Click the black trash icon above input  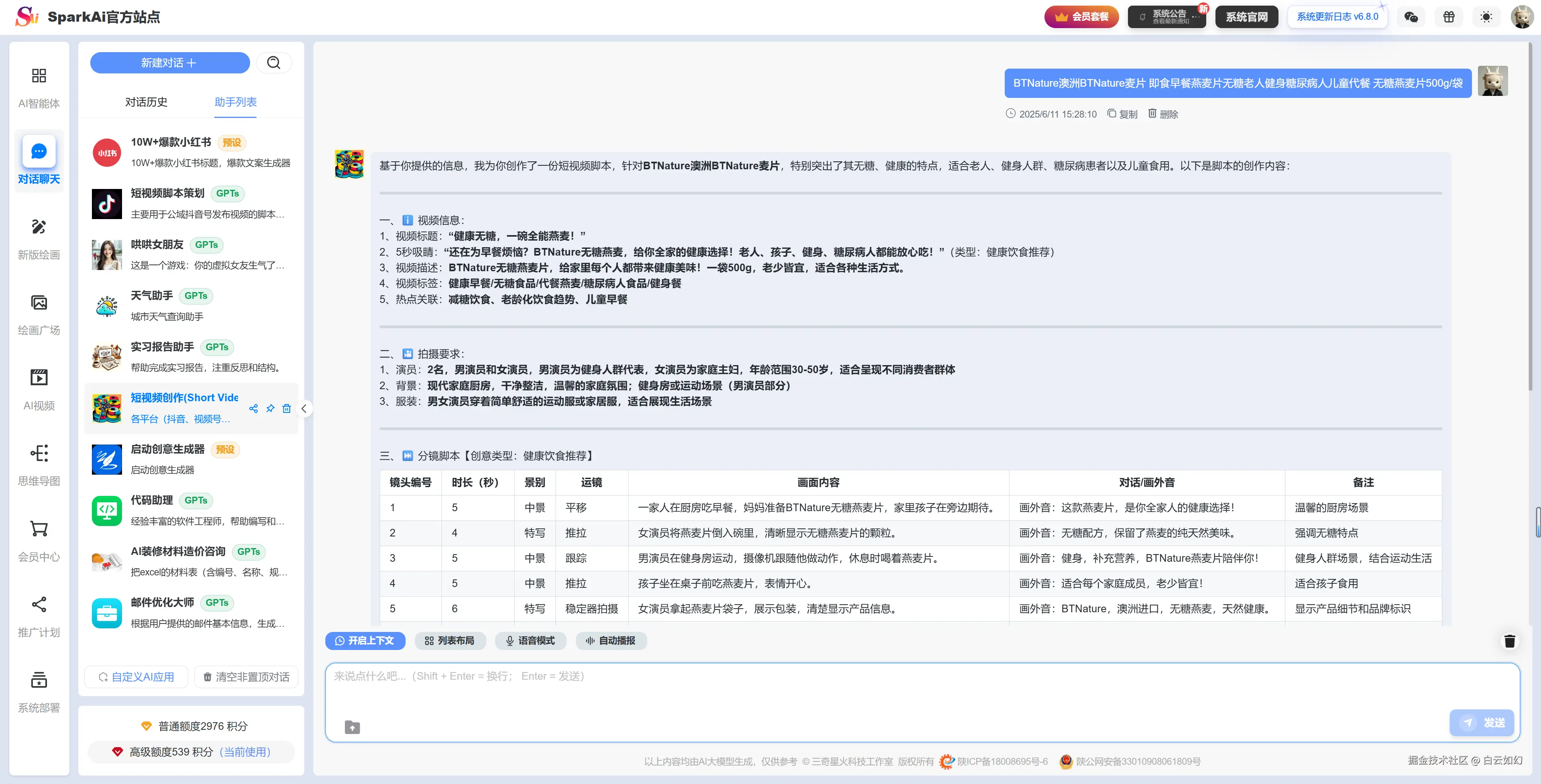pos(1509,641)
